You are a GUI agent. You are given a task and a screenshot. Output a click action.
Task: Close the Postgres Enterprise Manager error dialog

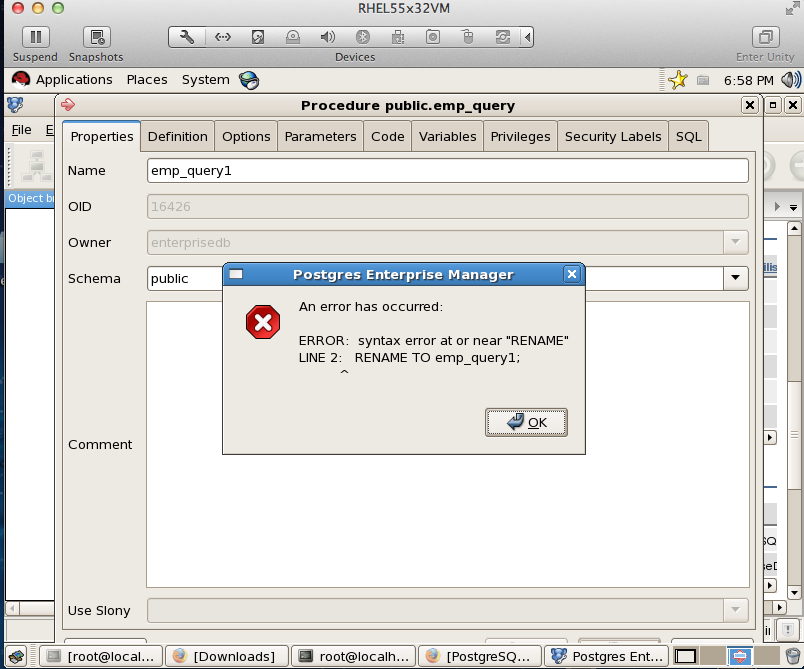571,274
